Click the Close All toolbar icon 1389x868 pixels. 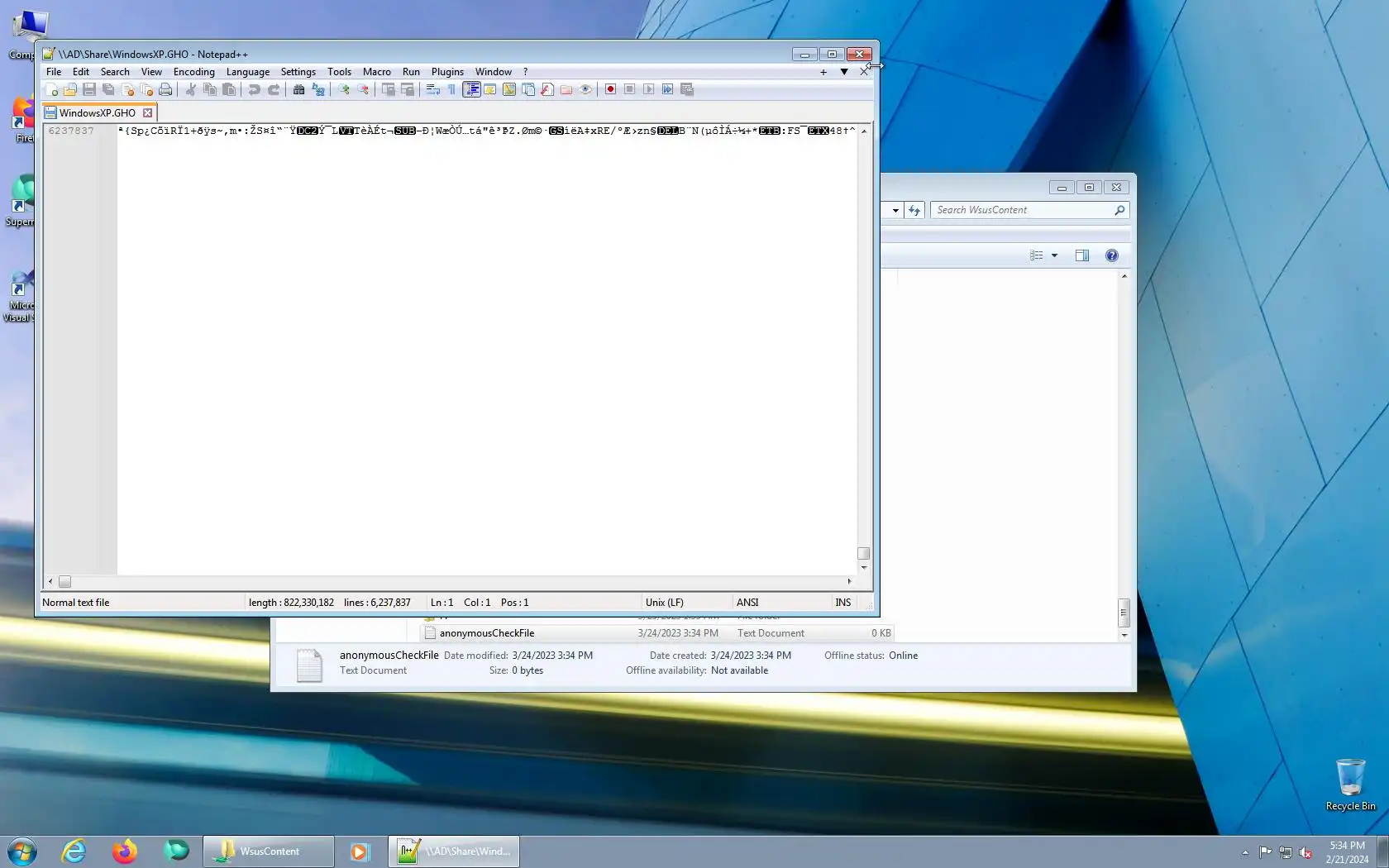(146, 89)
